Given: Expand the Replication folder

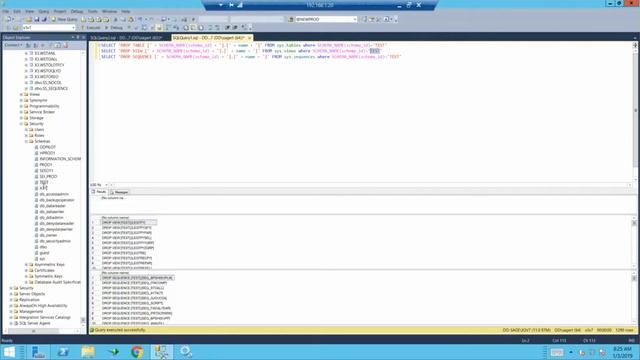Looking at the screenshot, I should pyautogui.click(x=11, y=300).
